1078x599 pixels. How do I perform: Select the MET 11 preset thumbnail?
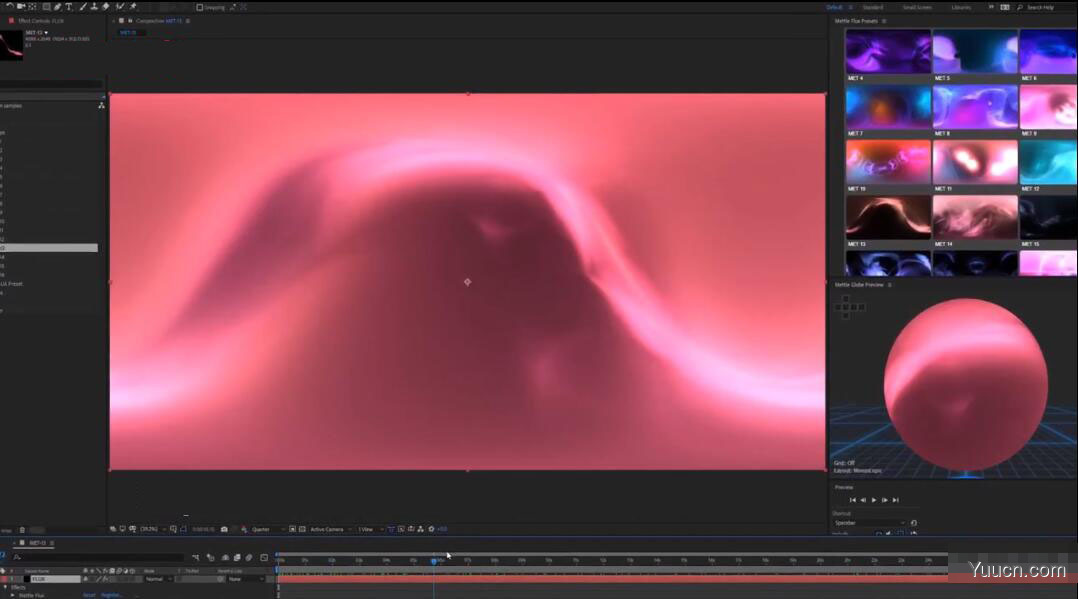tap(975, 162)
